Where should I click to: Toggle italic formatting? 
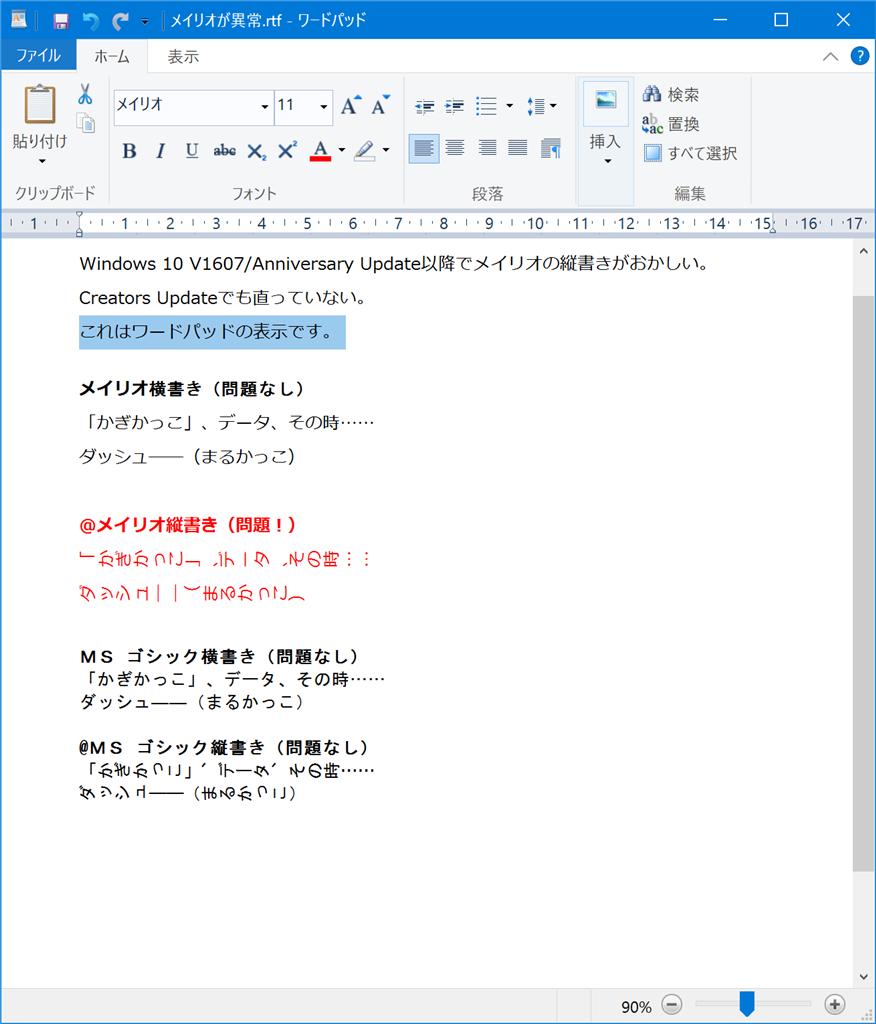[x=160, y=151]
